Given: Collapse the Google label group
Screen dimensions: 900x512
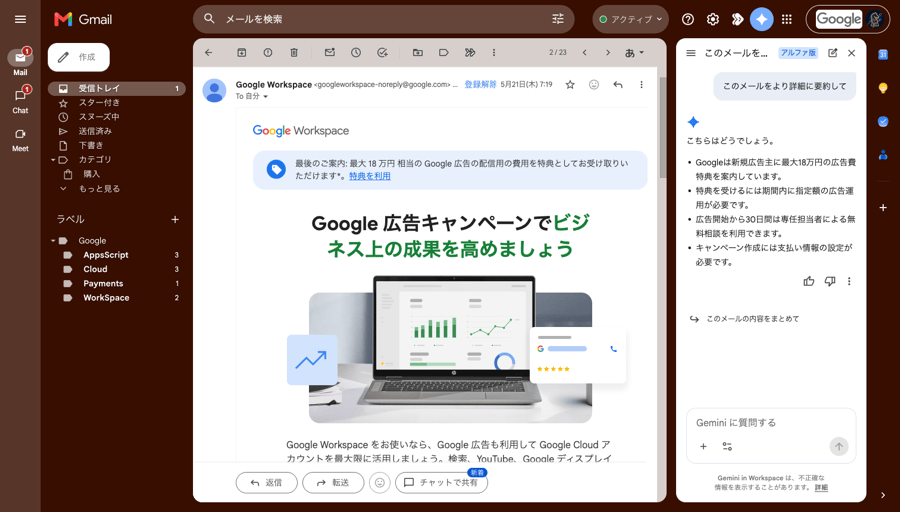Looking at the screenshot, I should click(x=53, y=241).
